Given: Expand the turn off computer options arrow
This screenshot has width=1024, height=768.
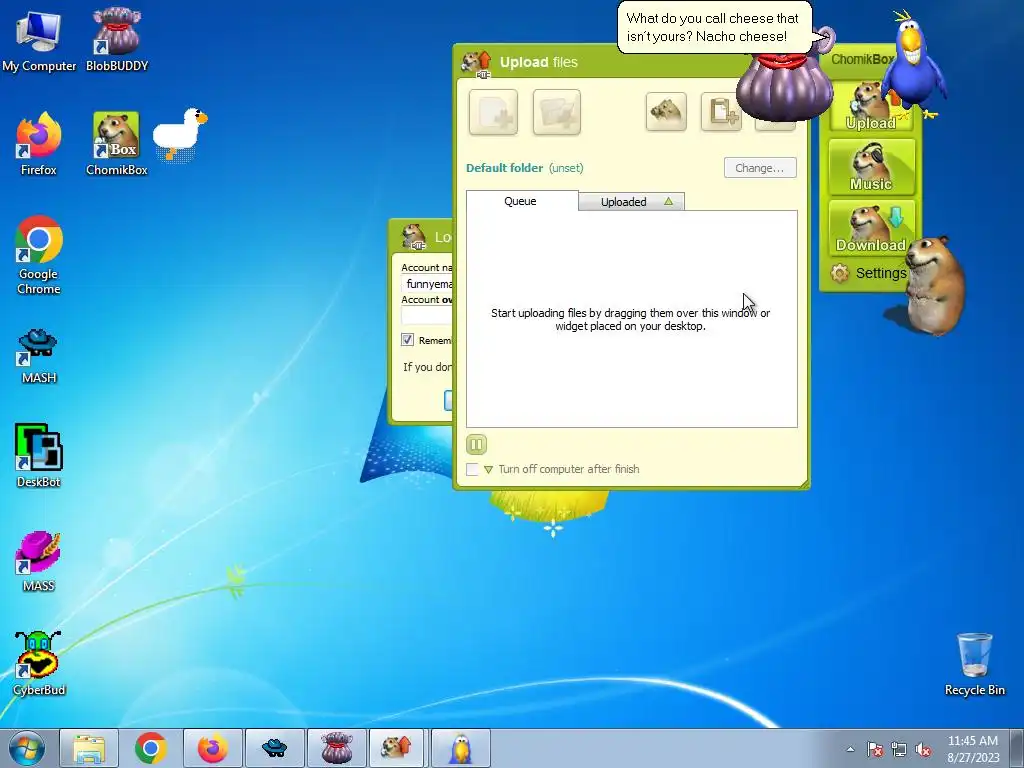Looking at the screenshot, I should coord(488,470).
